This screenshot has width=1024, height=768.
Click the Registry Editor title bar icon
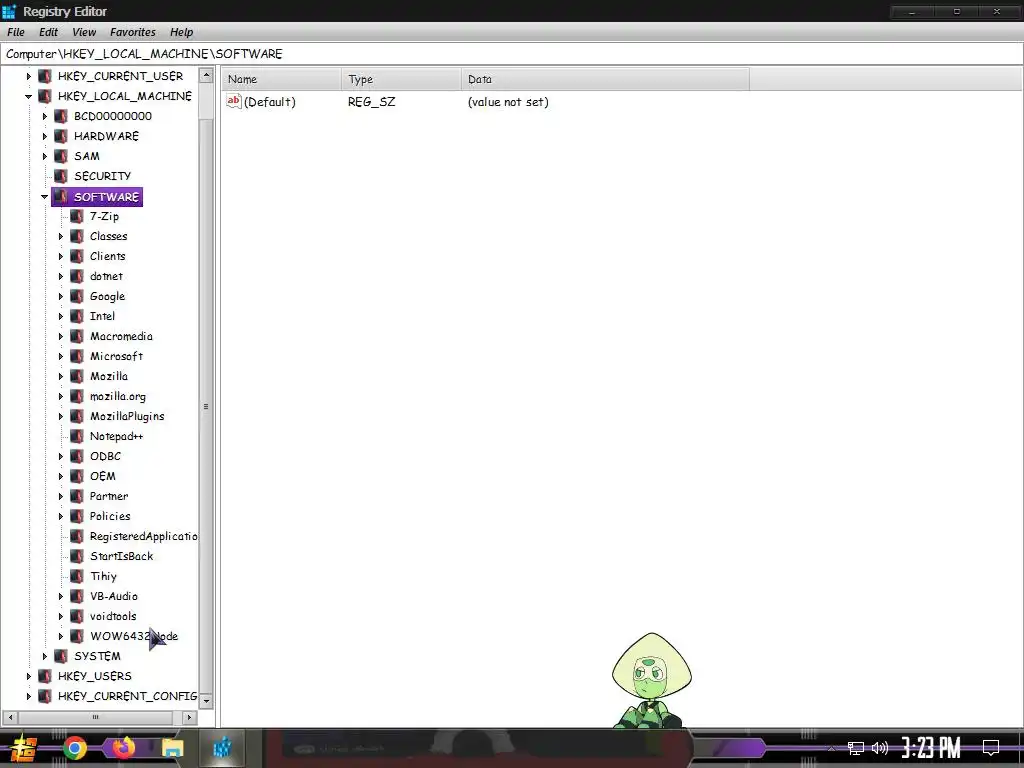click(x=9, y=11)
